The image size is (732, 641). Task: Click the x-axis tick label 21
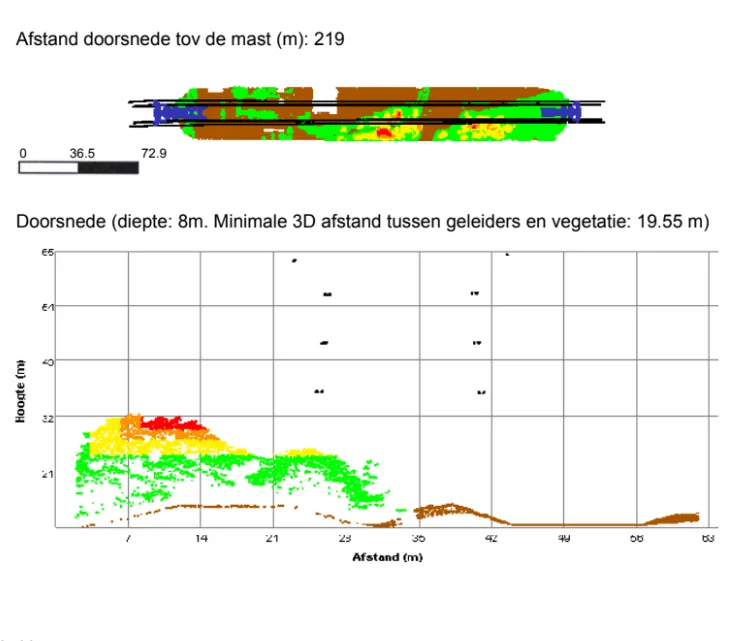272,538
